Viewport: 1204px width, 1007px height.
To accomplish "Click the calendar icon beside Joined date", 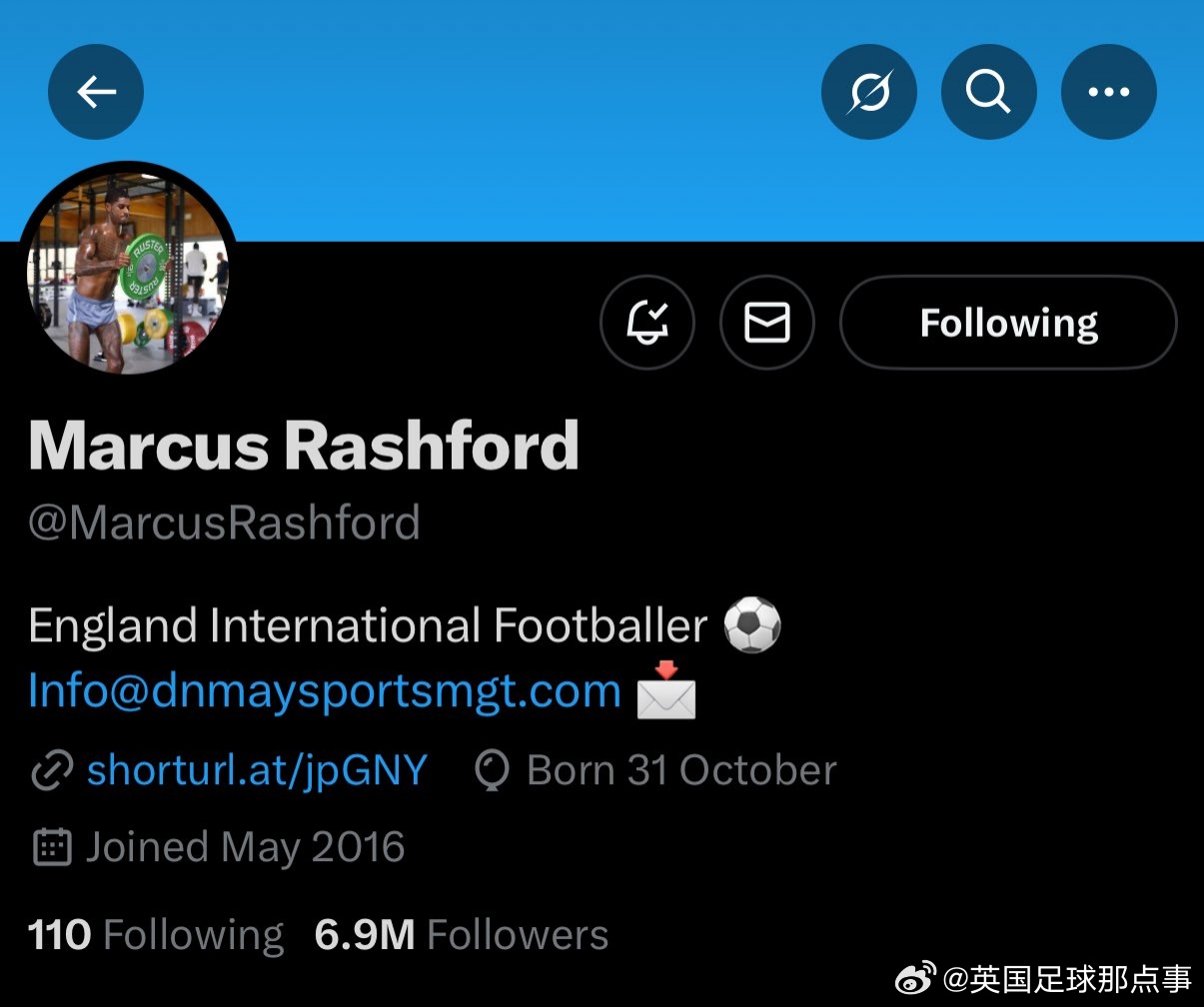I will pos(52,847).
